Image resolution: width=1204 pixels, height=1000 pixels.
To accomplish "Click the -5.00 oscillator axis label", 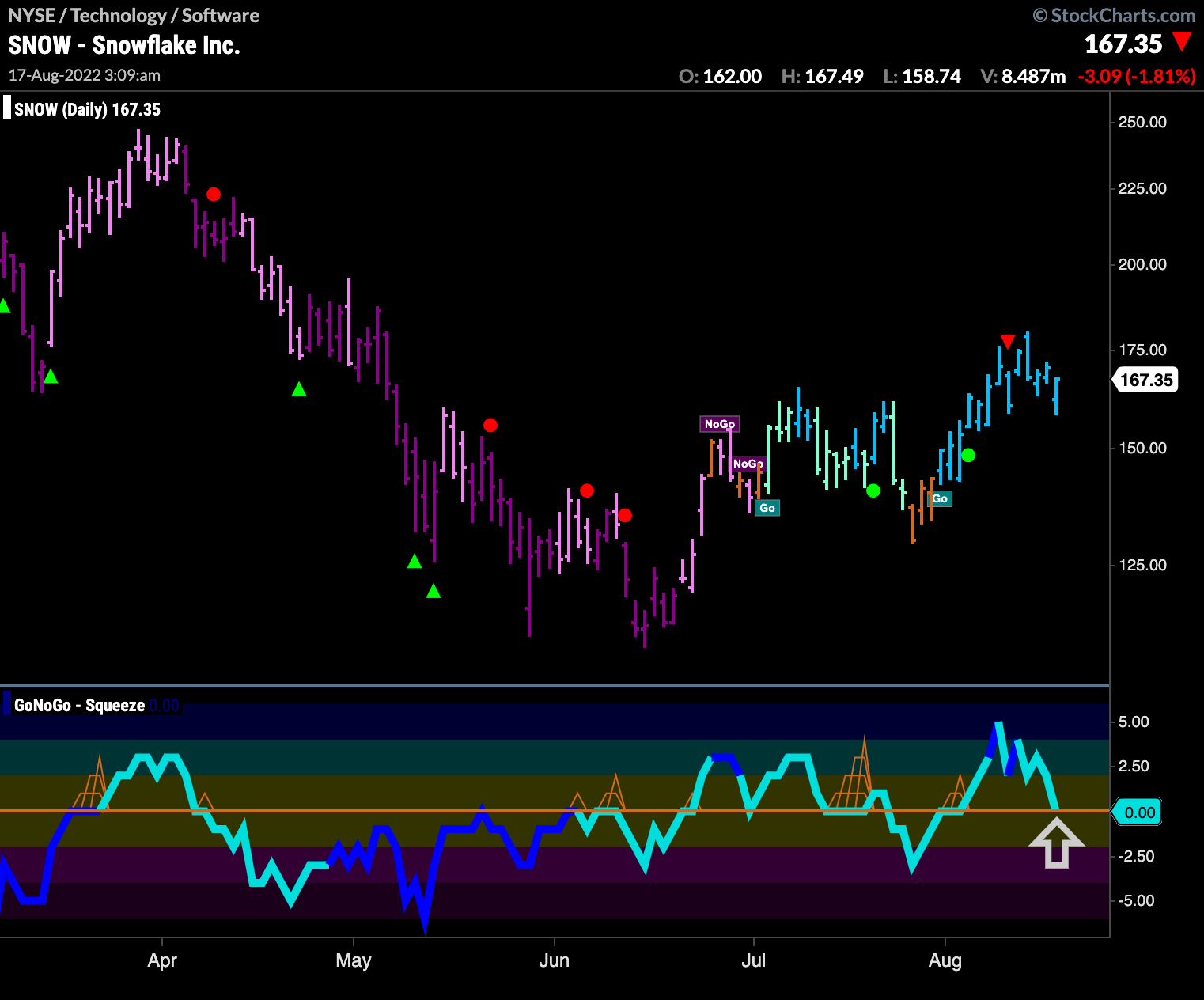I will pos(1136,900).
